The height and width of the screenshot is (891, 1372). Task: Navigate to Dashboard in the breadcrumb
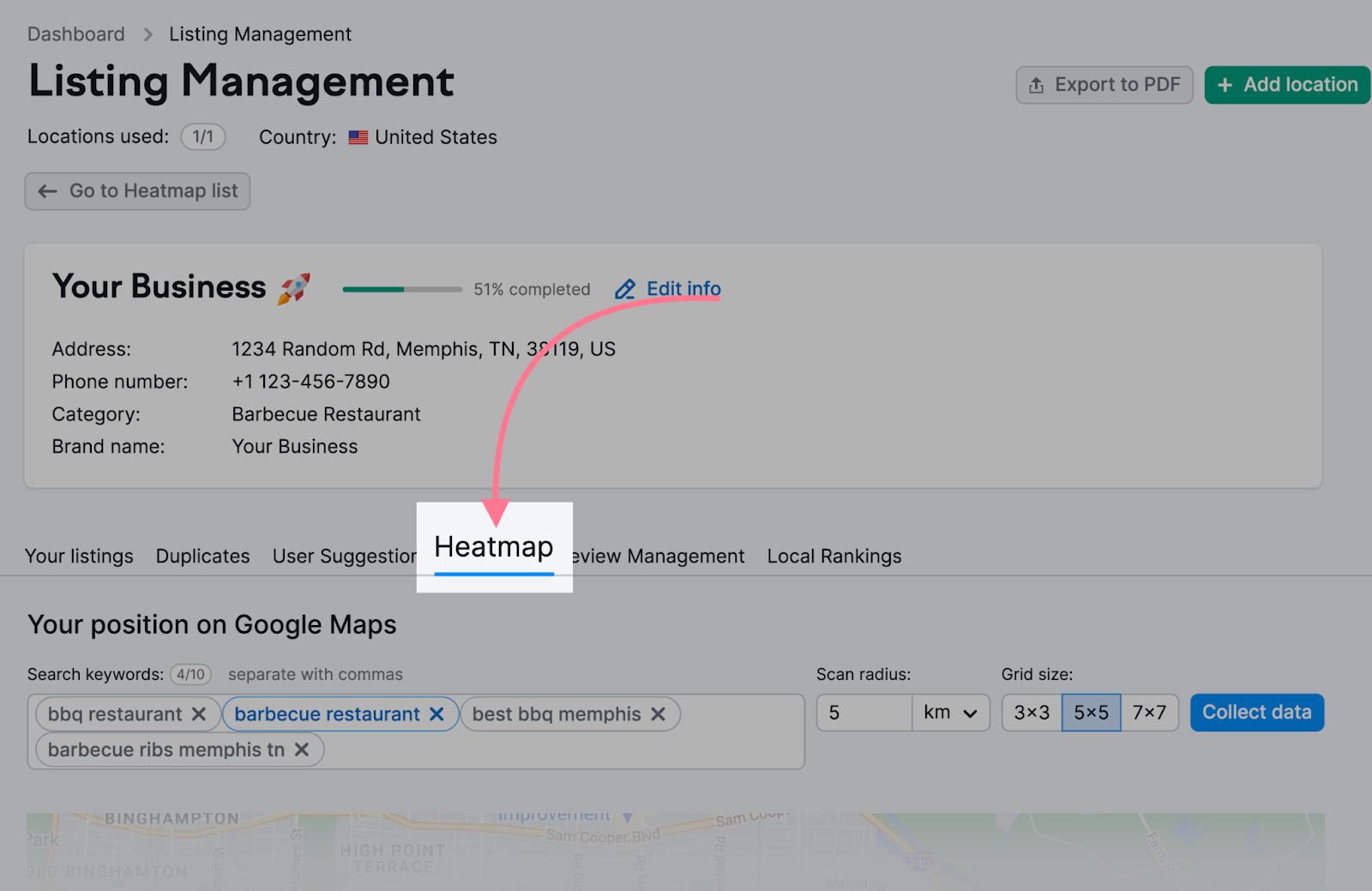[76, 34]
